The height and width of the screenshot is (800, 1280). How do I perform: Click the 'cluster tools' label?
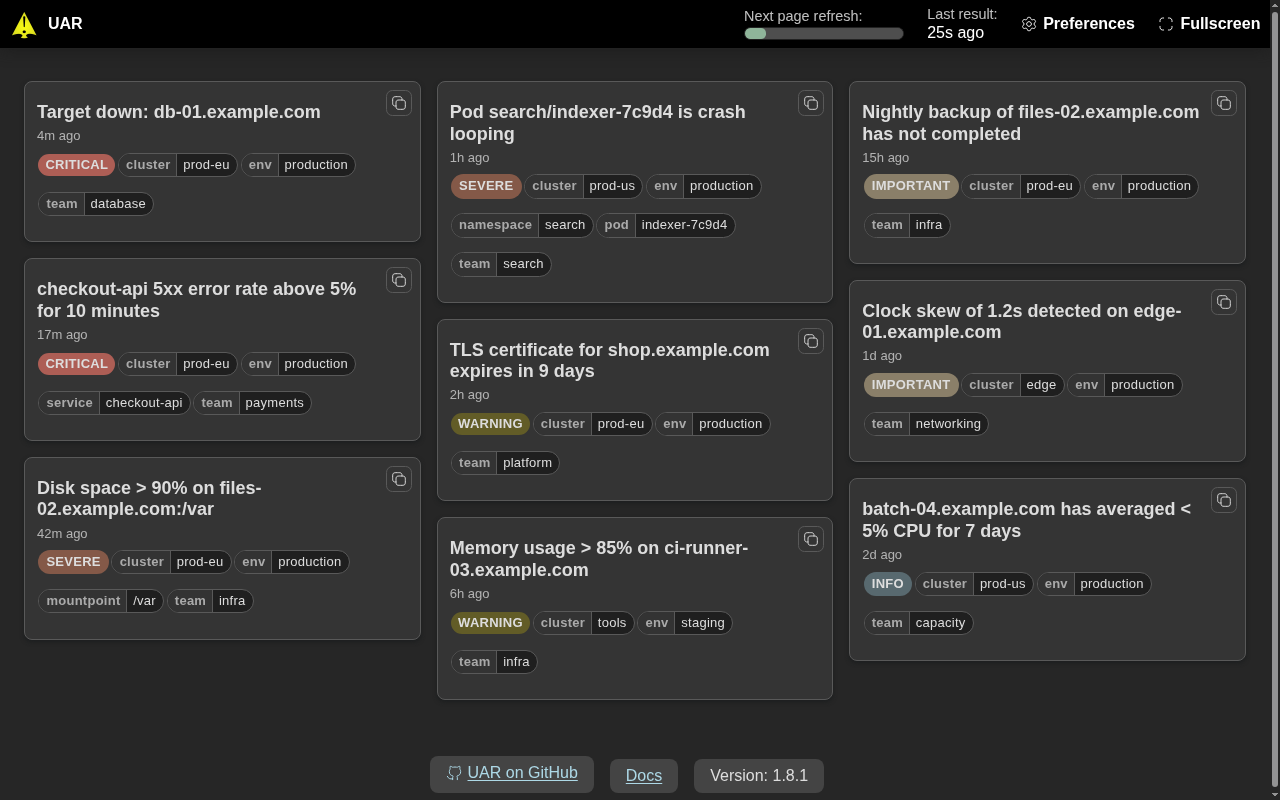[584, 623]
